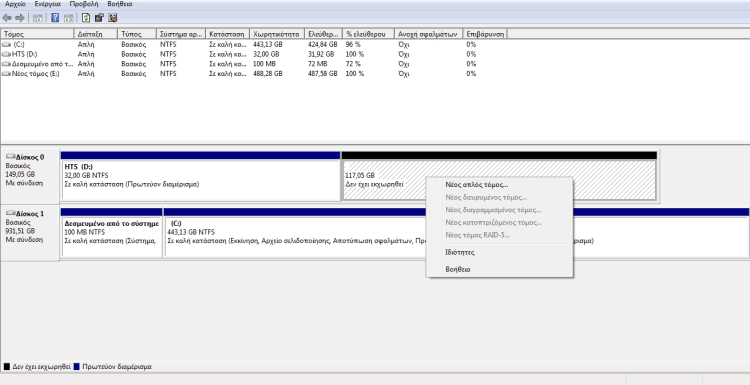The height and width of the screenshot is (385, 750).
Task: Sort by the % ελεύθερου column header
Action: [368, 34]
